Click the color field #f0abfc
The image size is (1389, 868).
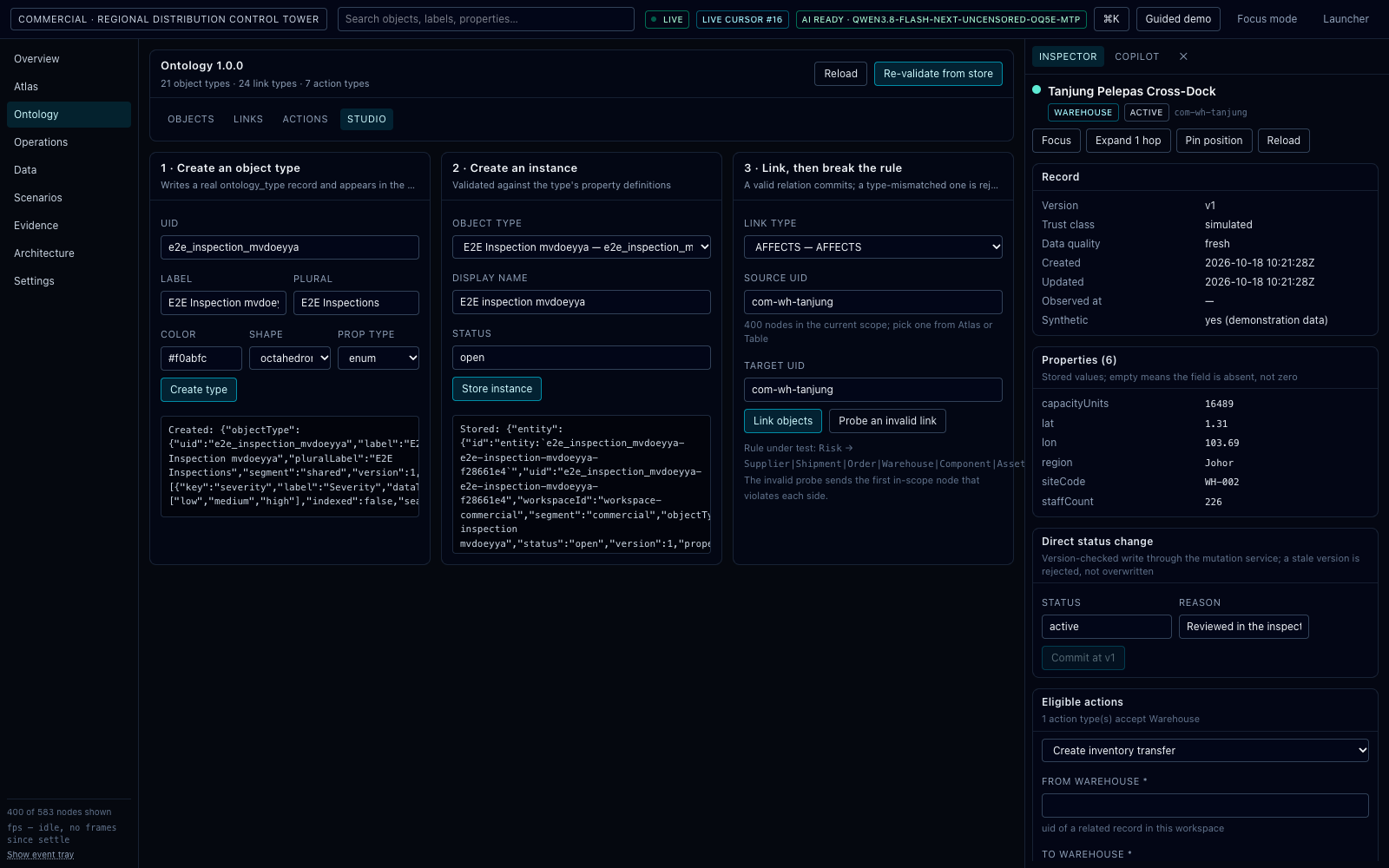pyautogui.click(x=201, y=358)
